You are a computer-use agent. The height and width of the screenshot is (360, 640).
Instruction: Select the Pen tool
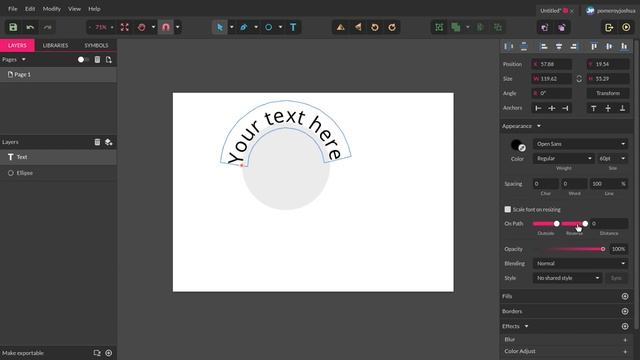244,27
